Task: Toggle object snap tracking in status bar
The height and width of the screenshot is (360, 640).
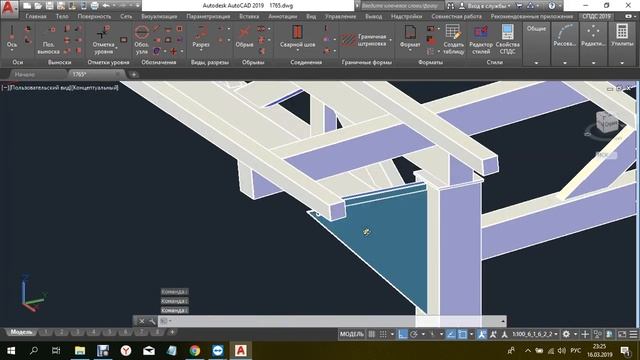Action: tap(451, 334)
